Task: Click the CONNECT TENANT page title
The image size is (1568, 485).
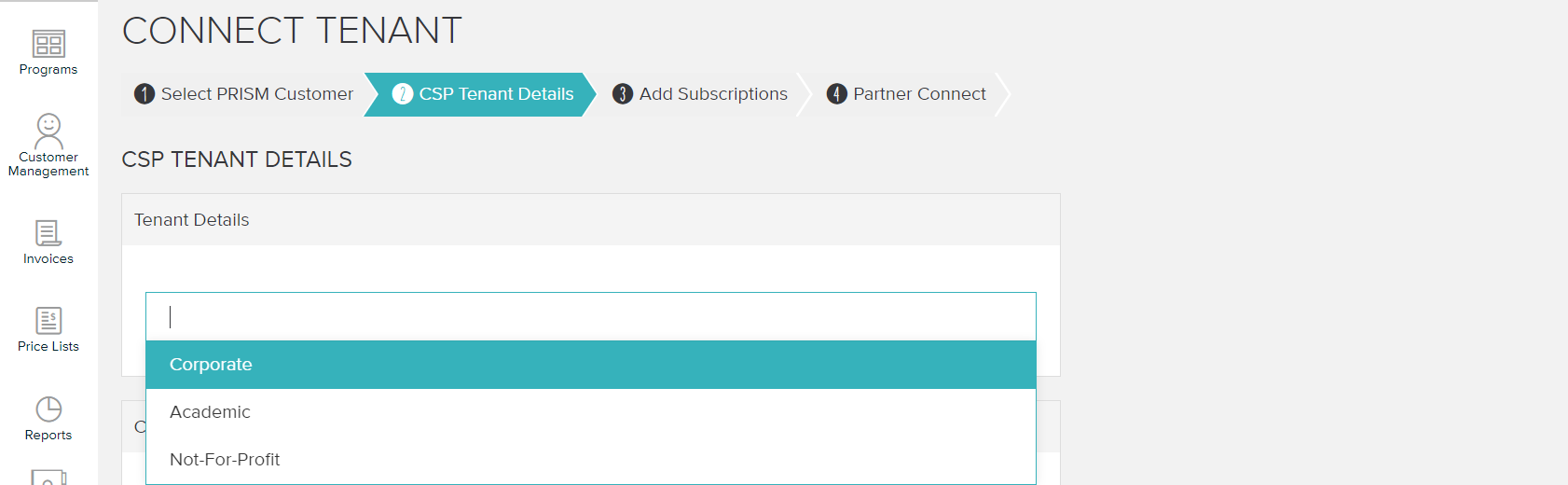Action: click(x=292, y=31)
